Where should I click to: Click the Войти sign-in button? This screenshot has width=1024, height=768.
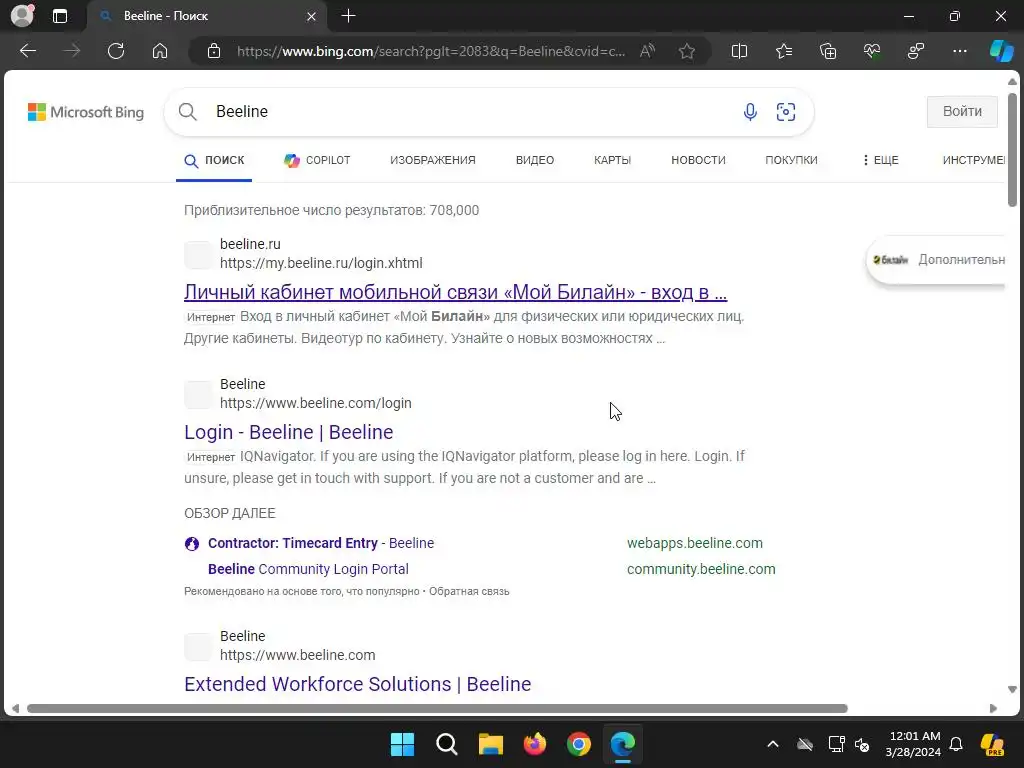(962, 112)
